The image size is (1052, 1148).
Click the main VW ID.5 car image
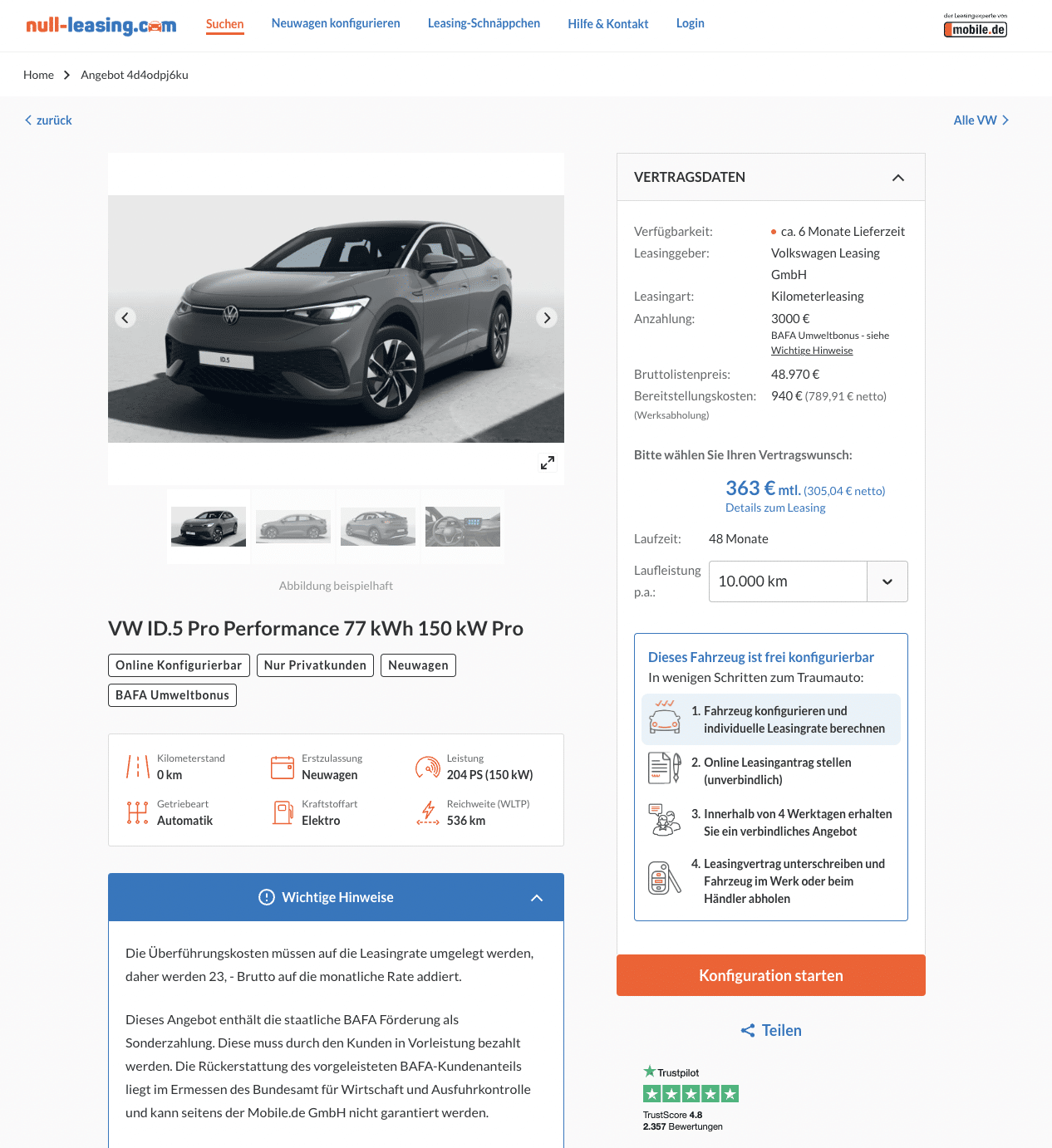[x=336, y=319]
